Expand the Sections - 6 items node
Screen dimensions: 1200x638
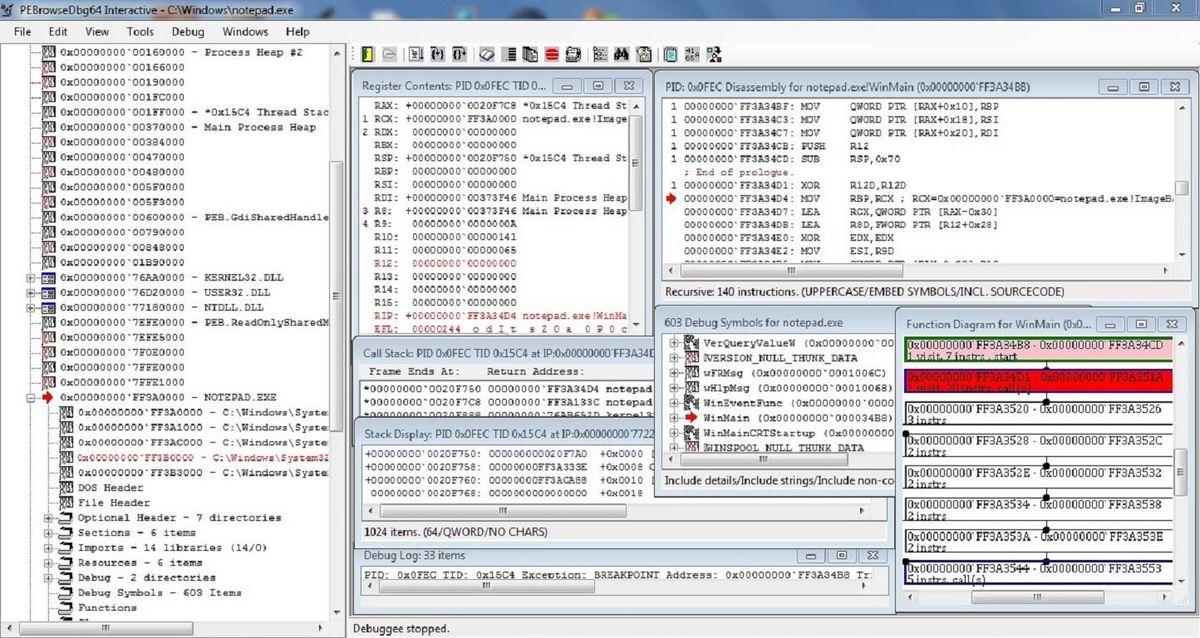[x=49, y=533]
